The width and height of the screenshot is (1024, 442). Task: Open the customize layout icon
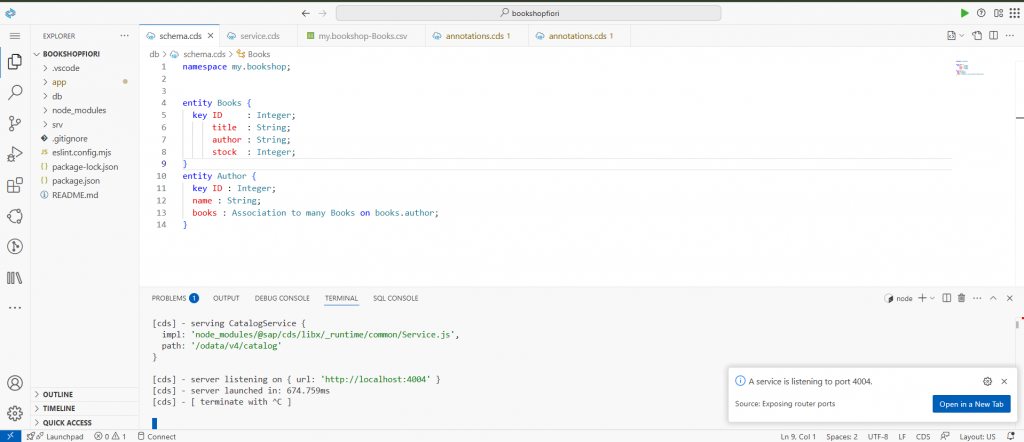pos(998,13)
